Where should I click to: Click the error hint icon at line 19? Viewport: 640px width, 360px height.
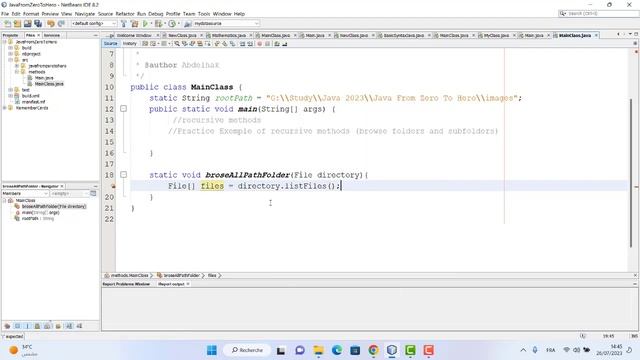point(113,186)
